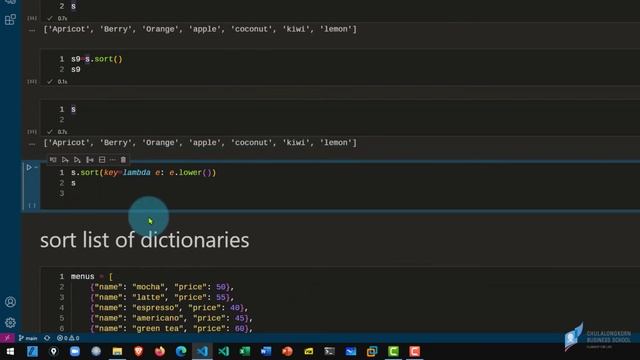Execute cells above from cell toolbar
Image resolution: width=640 pixels, height=360 pixels.
(65, 160)
